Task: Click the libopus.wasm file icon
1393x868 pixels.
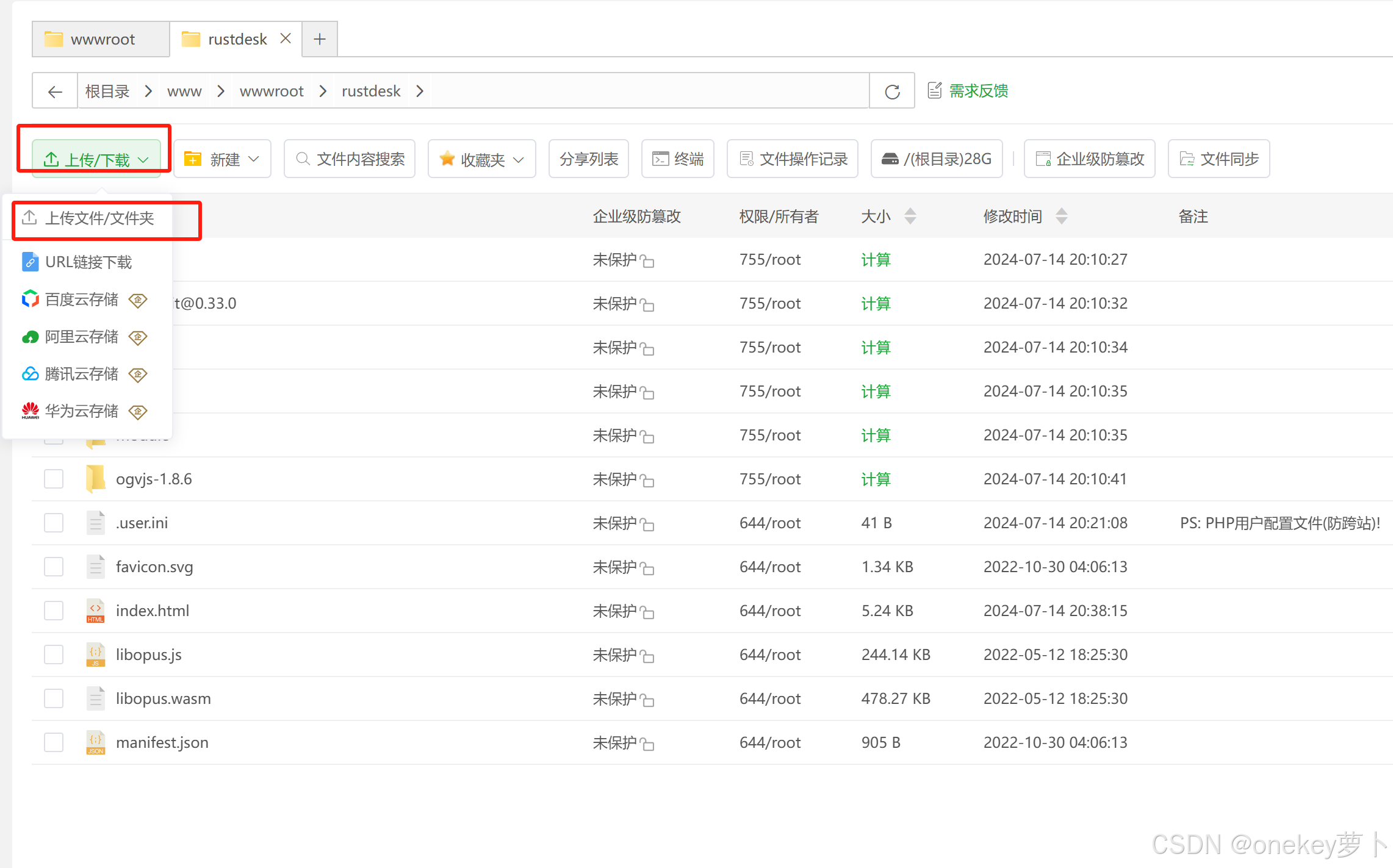Action: pos(96,698)
